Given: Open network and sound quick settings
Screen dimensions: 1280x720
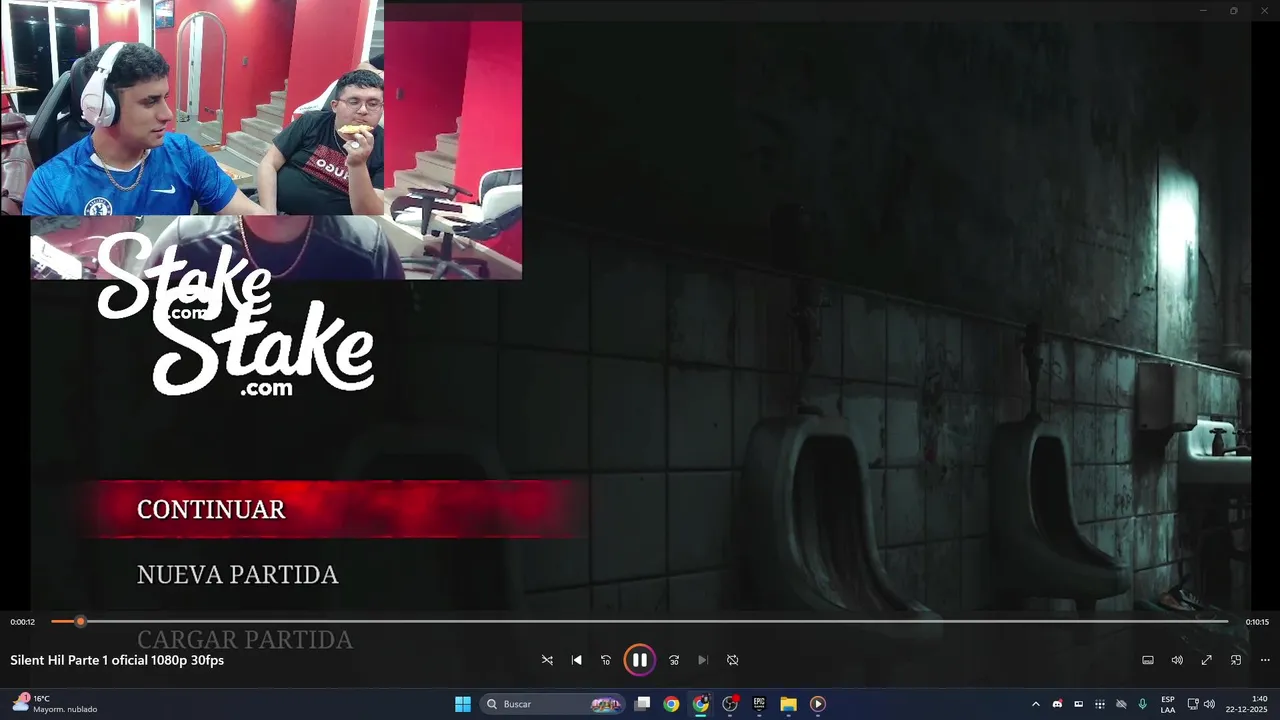Looking at the screenshot, I should (x=1200, y=704).
